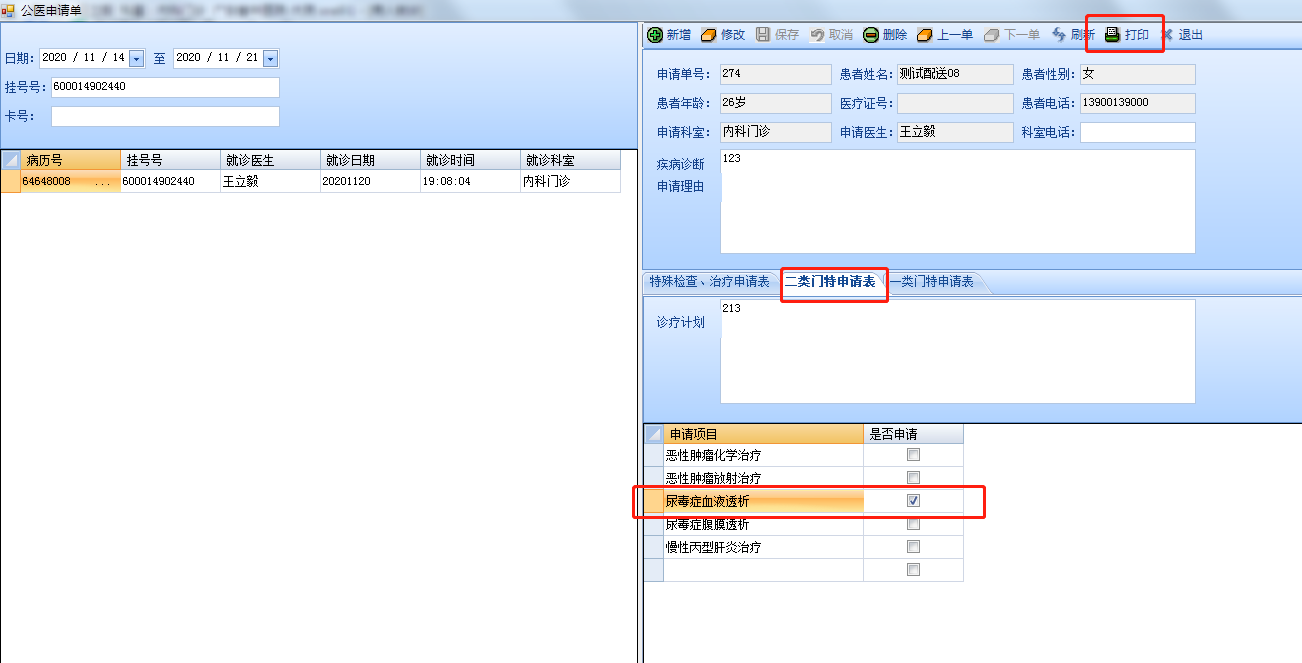This screenshot has width=1302, height=663.
Task: Switch to 二类门特申请表 tab
Action: tap(830, 282)
